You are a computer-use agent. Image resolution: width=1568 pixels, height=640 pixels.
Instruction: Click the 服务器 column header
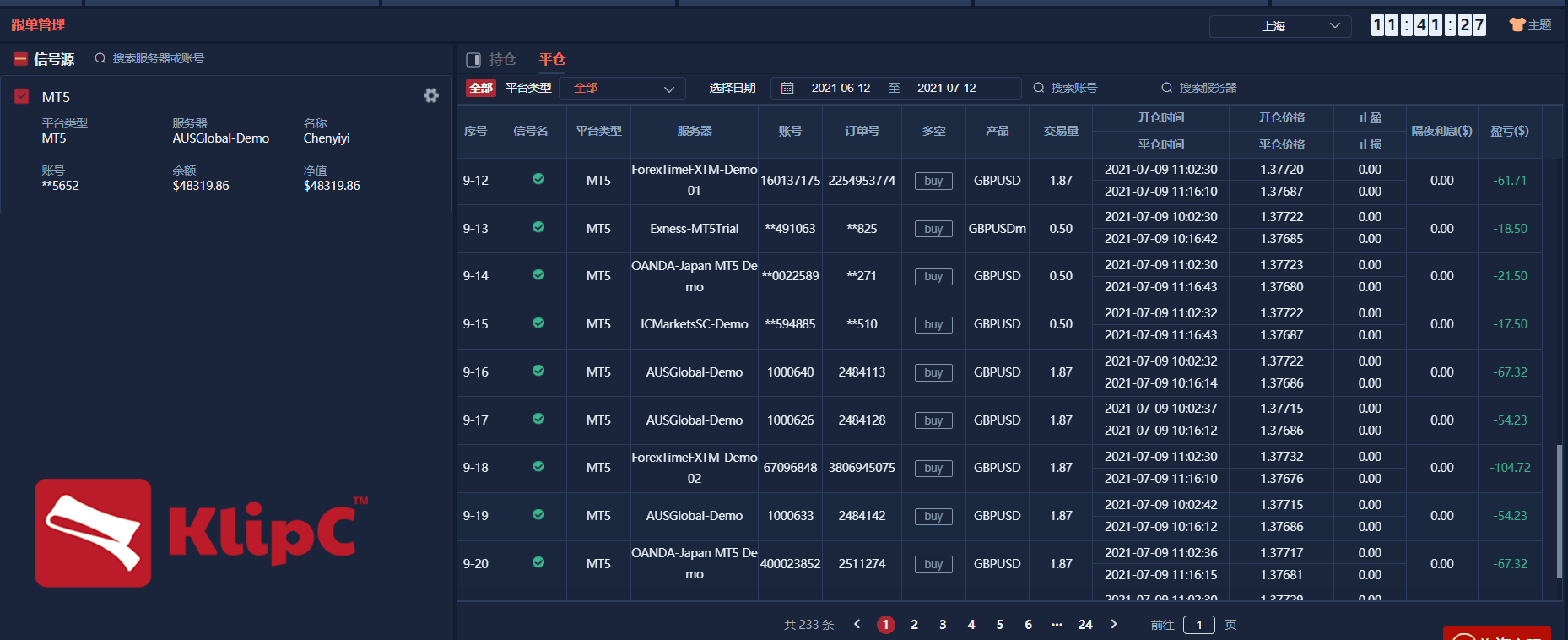[695, 131]
